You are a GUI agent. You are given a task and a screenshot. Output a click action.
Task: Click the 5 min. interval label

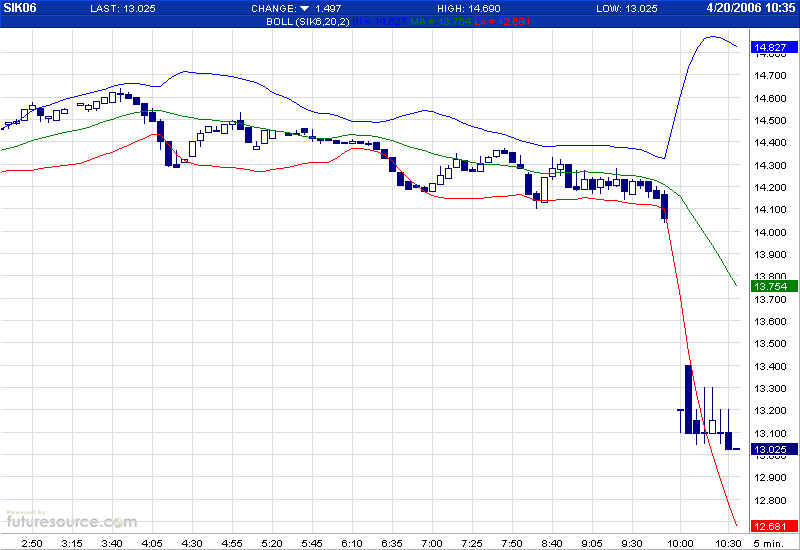pos(773,541)
